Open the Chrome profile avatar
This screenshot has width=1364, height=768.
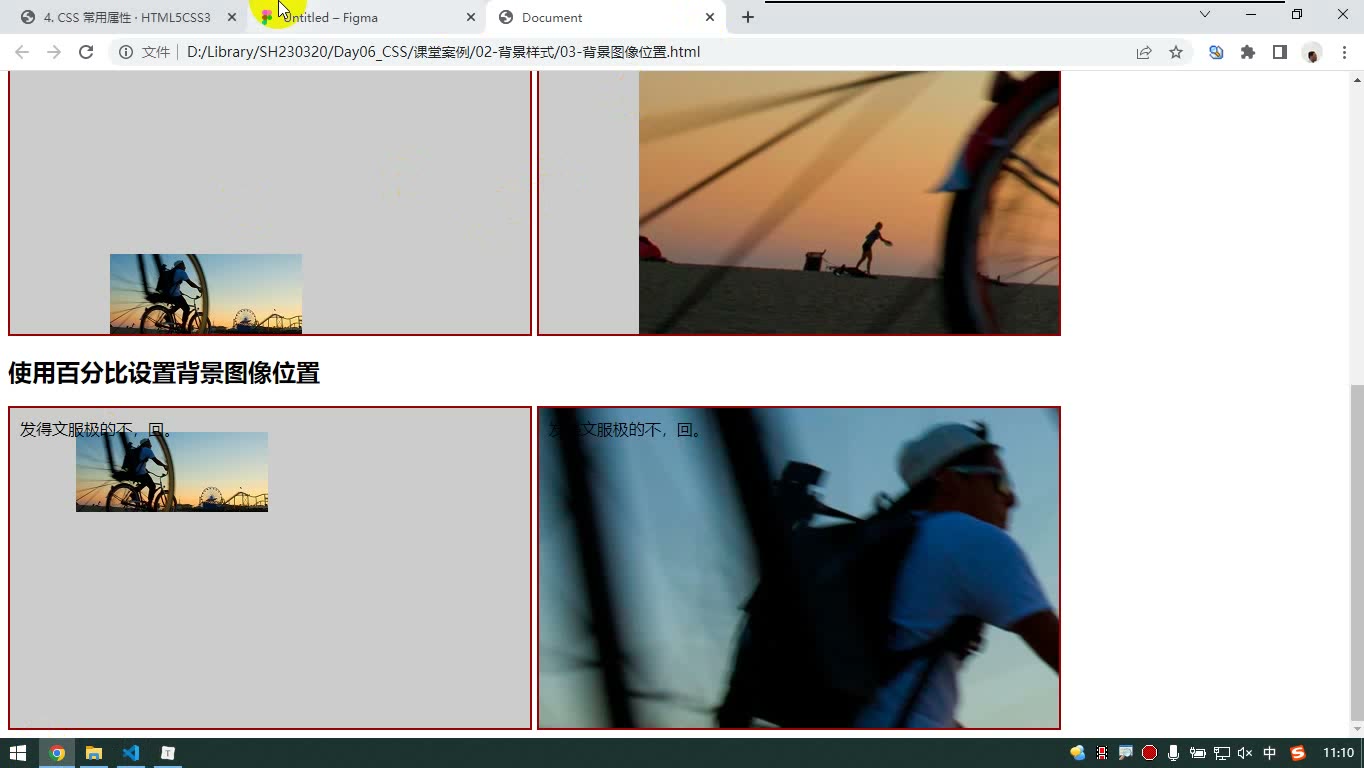(x=1312, y=53)
